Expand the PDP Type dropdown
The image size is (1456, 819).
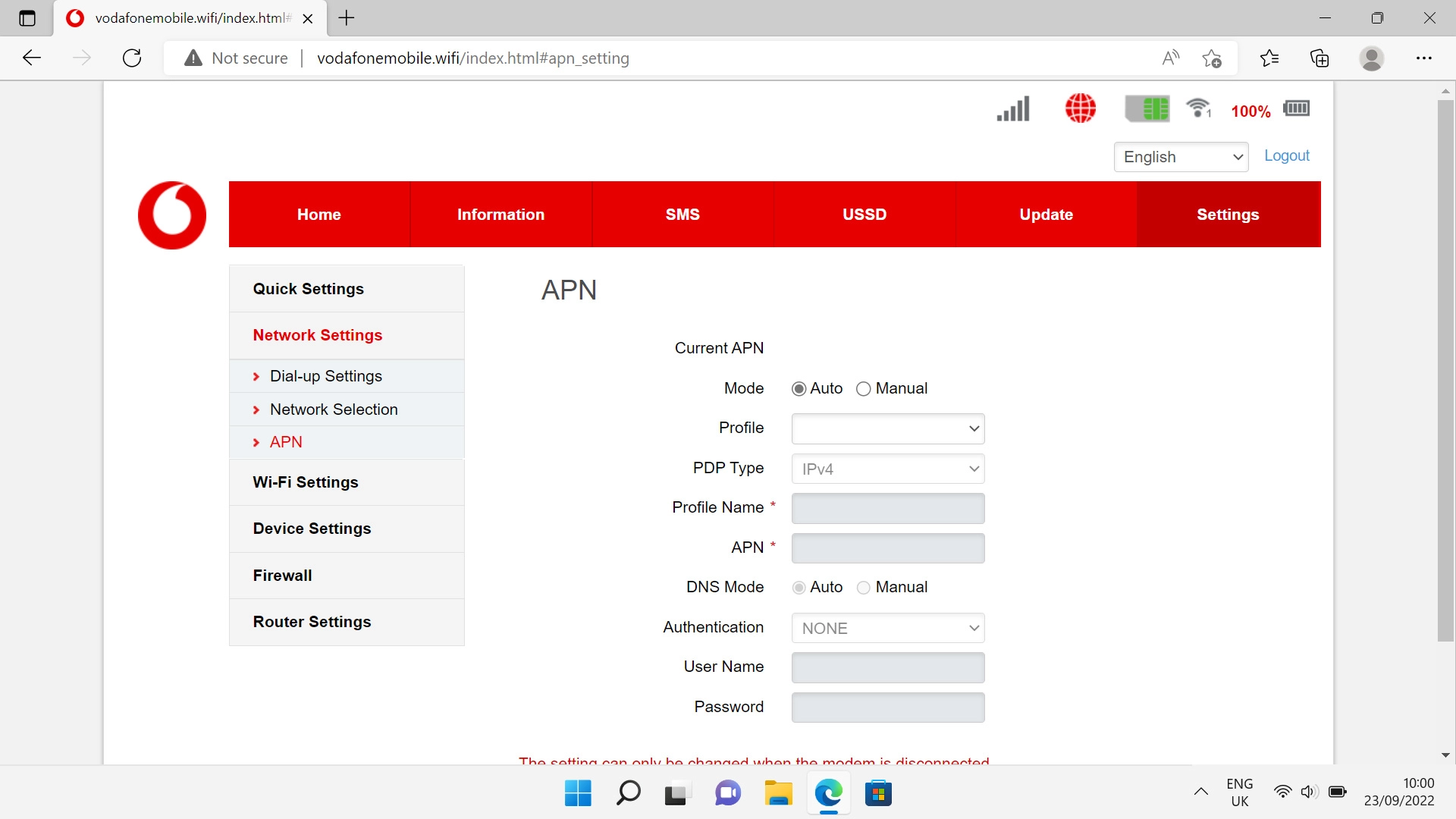(887, 469)
